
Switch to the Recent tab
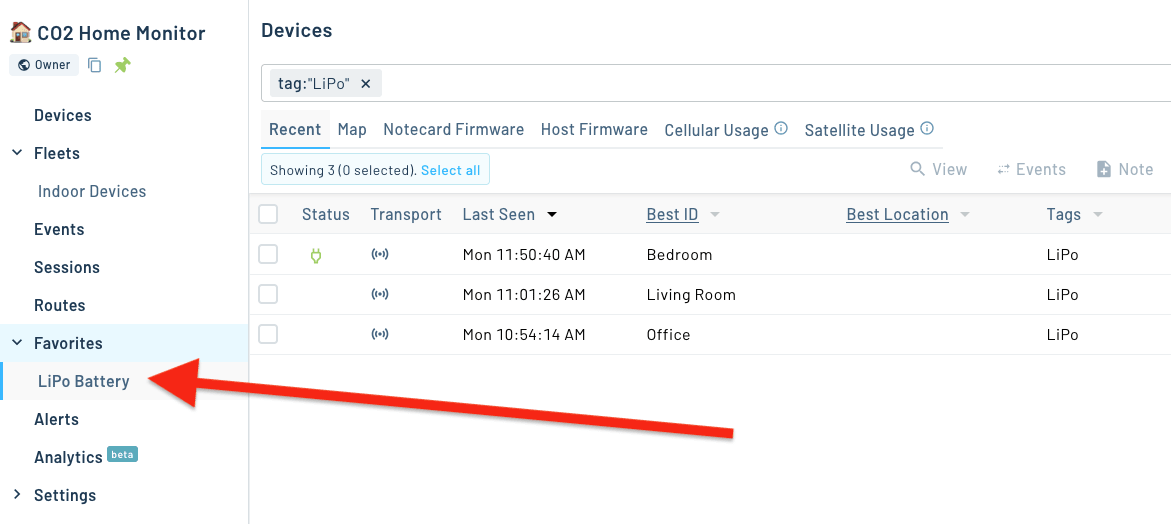(295, 129)
